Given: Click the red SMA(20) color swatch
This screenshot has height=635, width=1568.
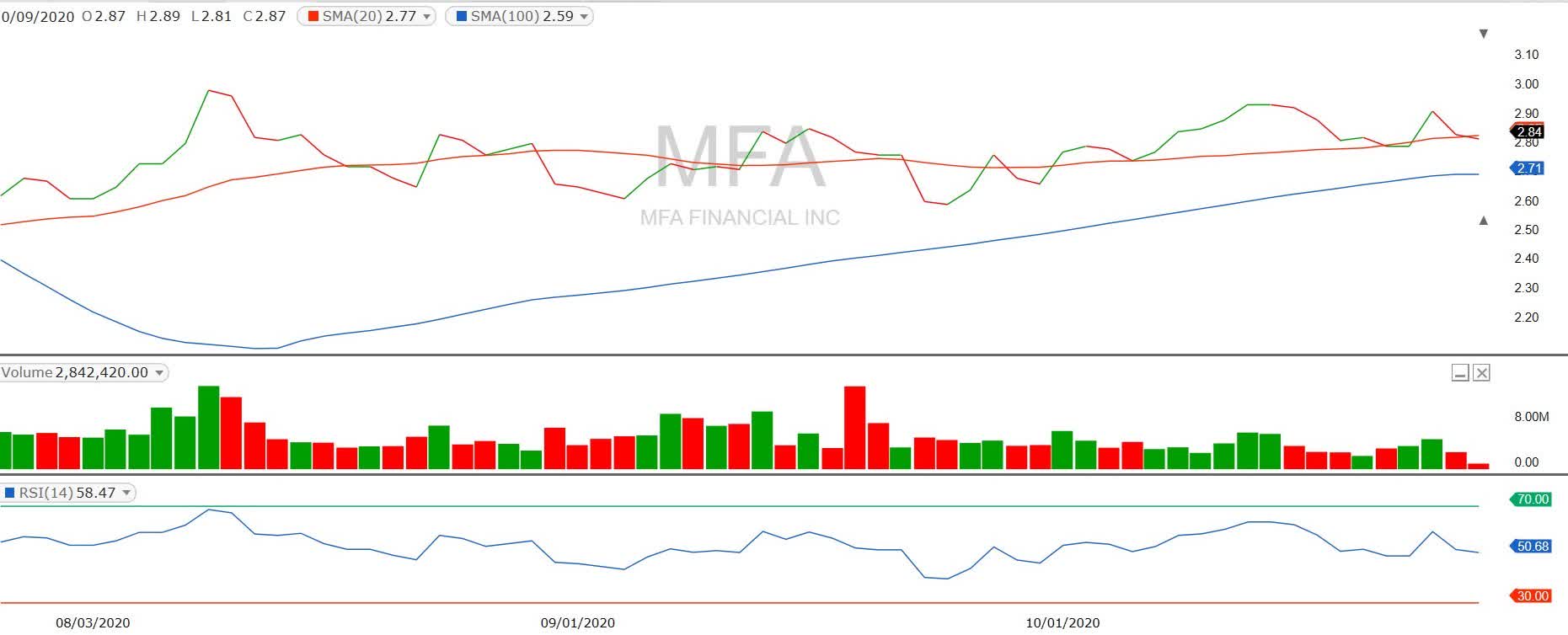Looking at the screenshot, I should point(314,16).
